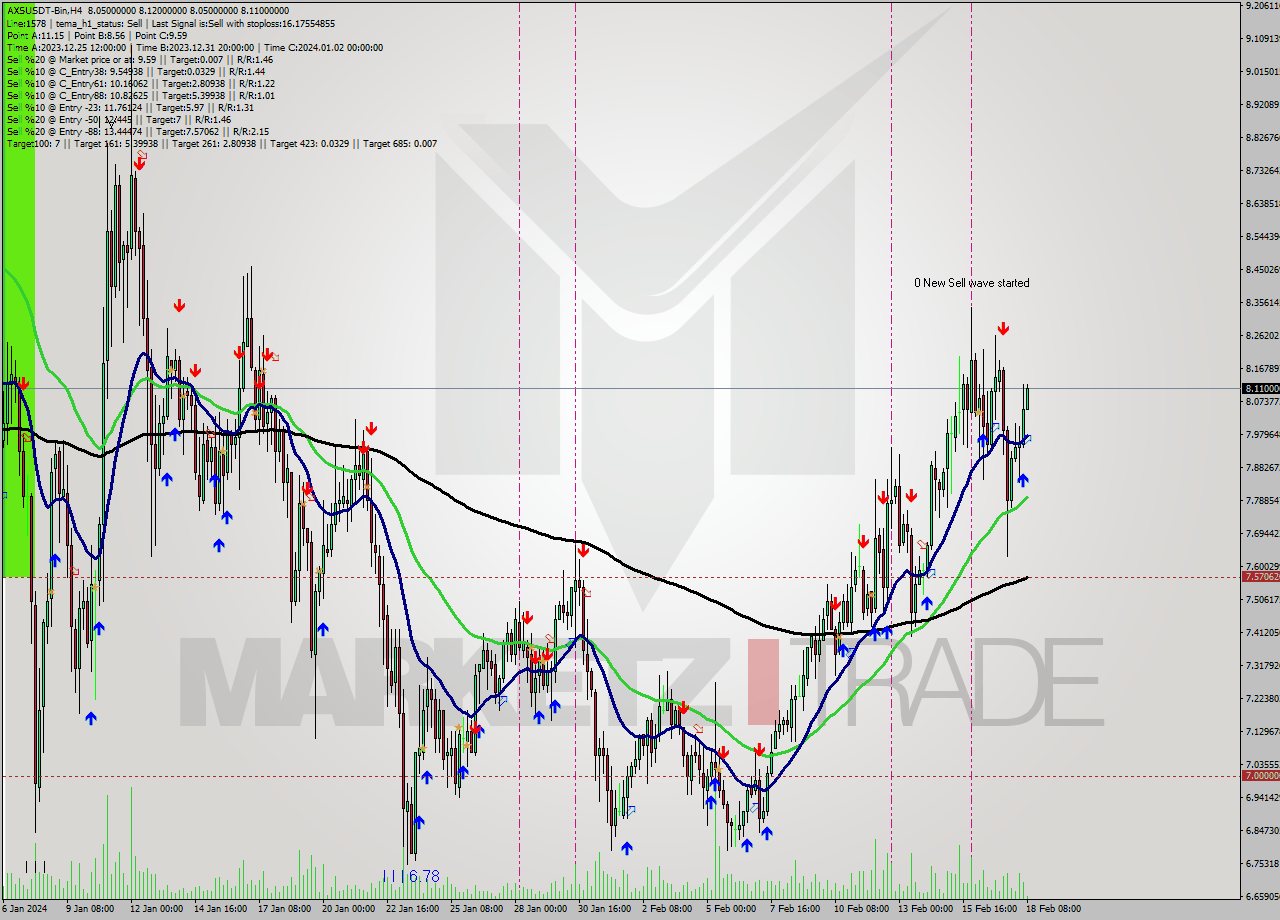Image resolution: width=1280 pixels, height=920 pixels.
Task: Click the 8.35614 price axis label
Action: click(1261, 302)
